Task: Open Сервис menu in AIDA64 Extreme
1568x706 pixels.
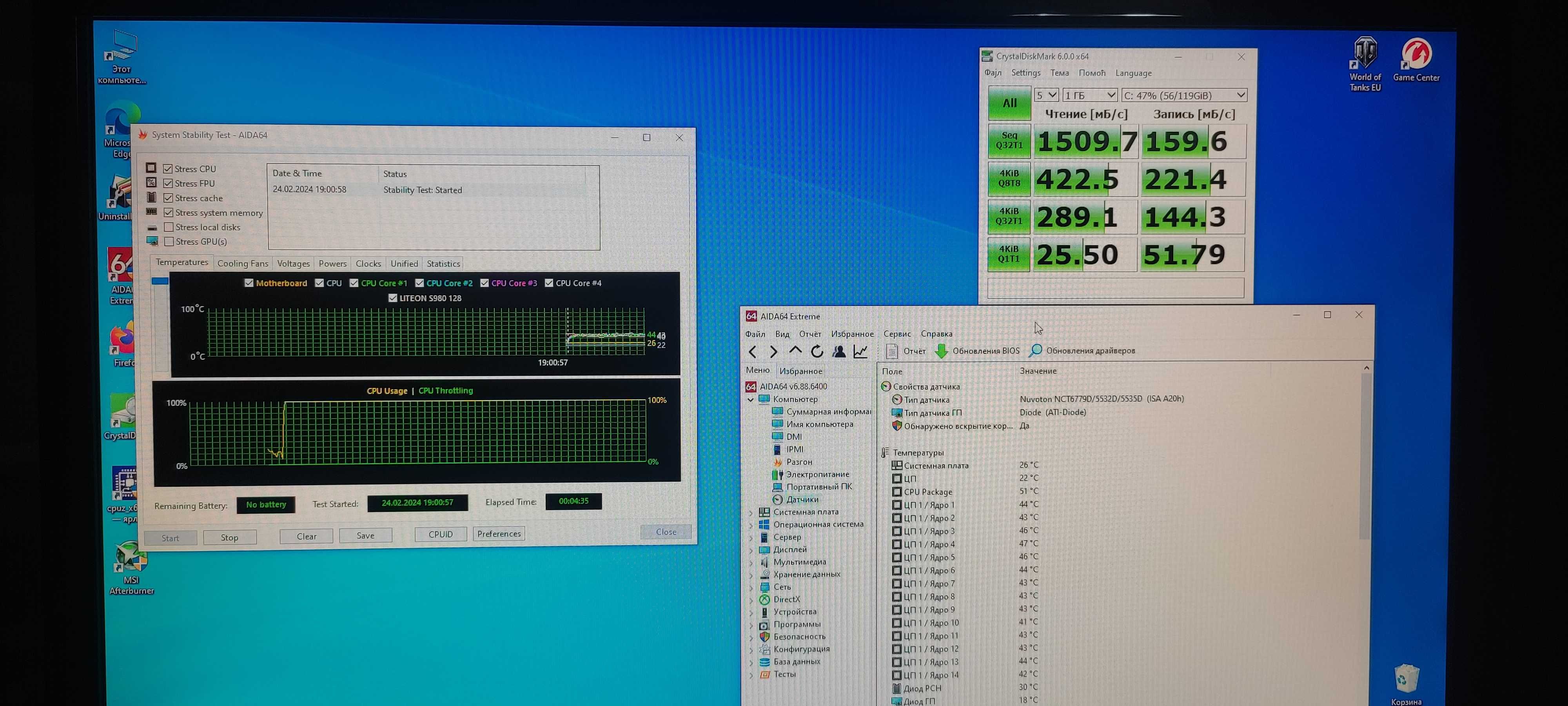Action: (897, 334)
